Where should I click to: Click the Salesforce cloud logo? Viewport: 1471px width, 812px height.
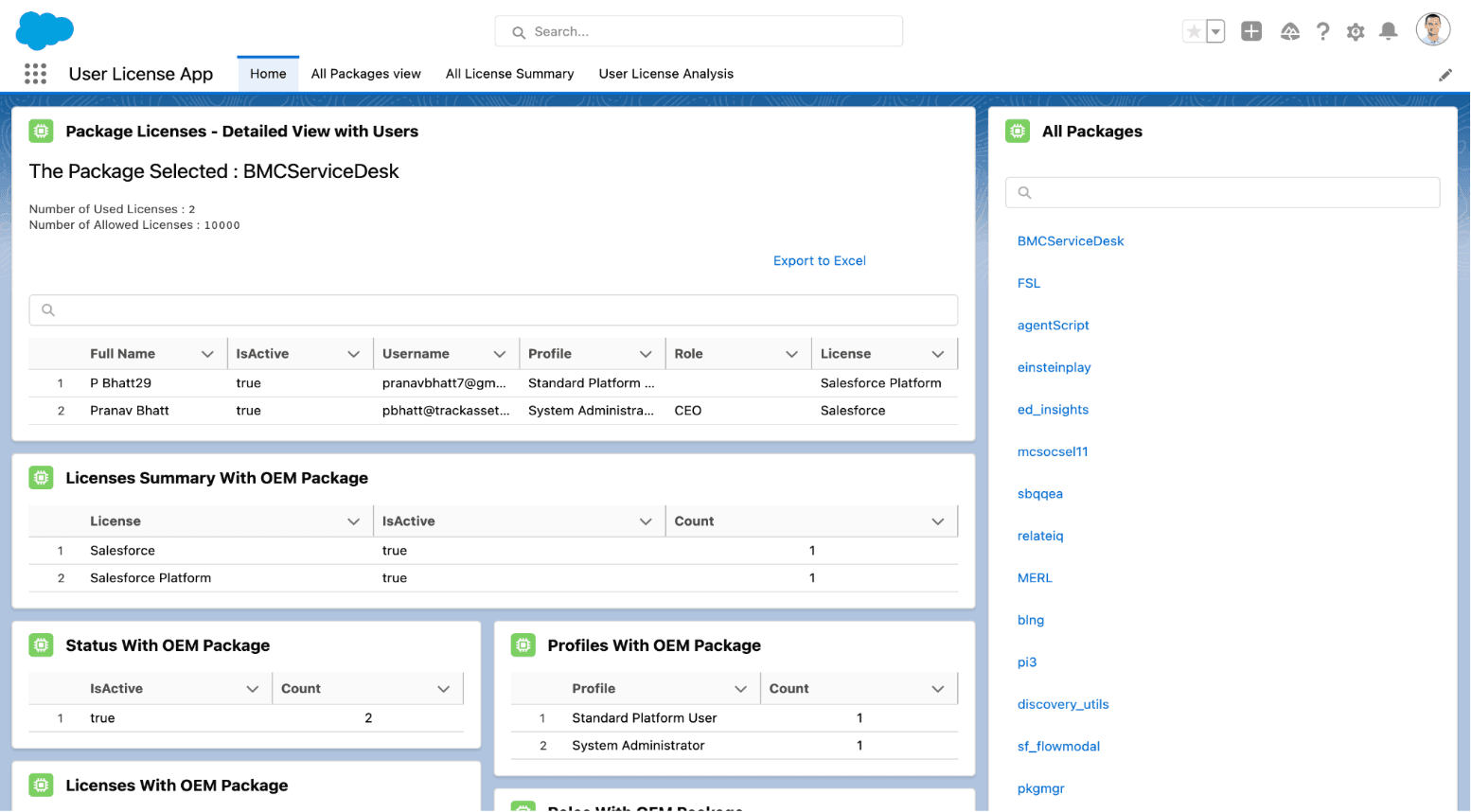44,30
